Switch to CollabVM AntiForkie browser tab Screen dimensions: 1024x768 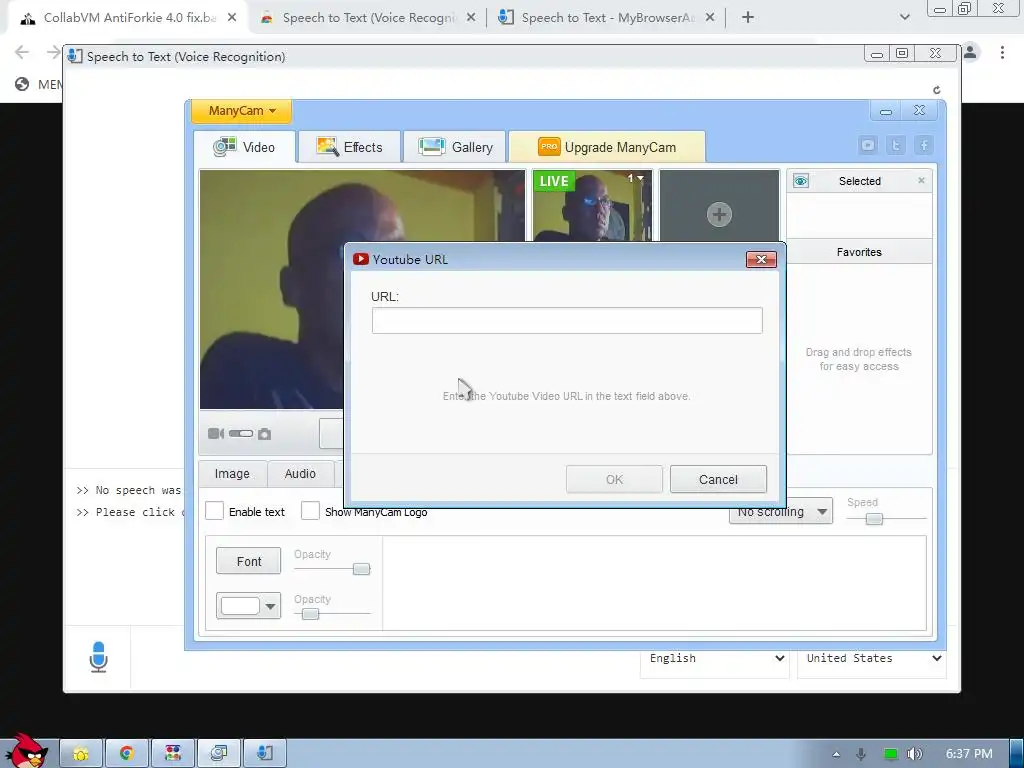point(129,18)
